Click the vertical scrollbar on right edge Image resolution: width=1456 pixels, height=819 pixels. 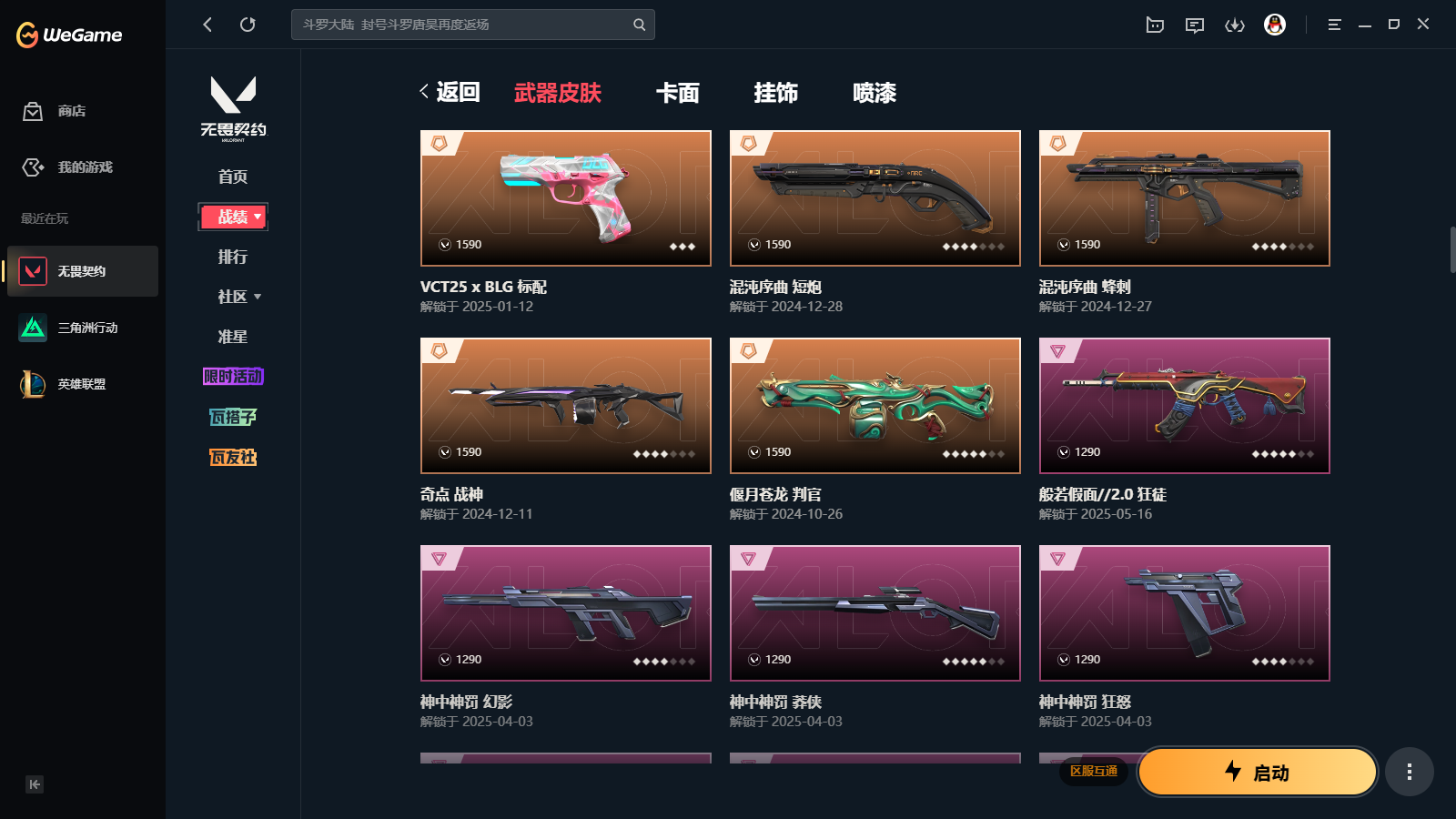point(1452,249)
